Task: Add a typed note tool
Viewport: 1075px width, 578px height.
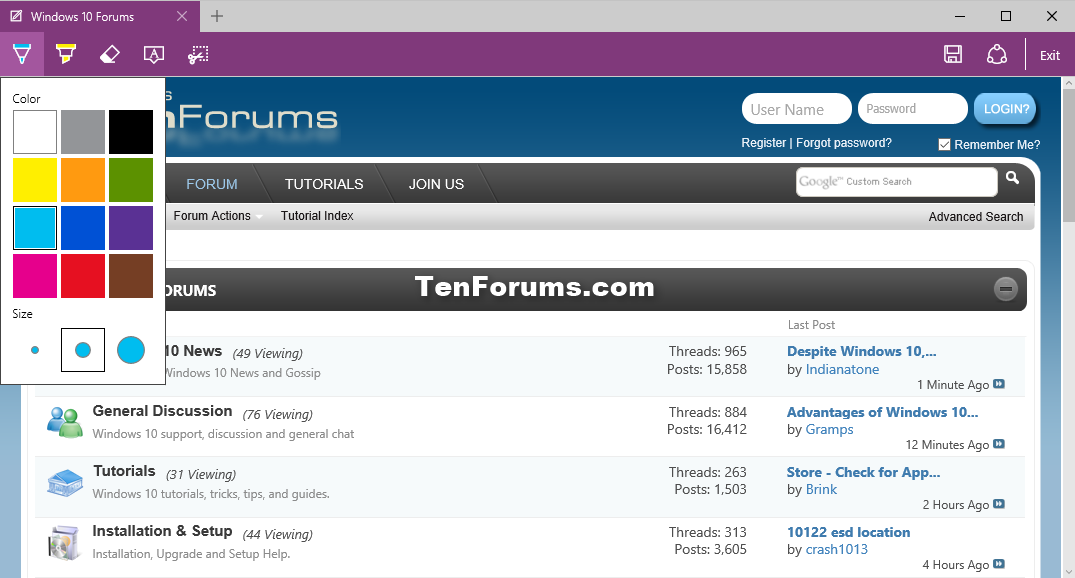Action: tap(154, 54)
